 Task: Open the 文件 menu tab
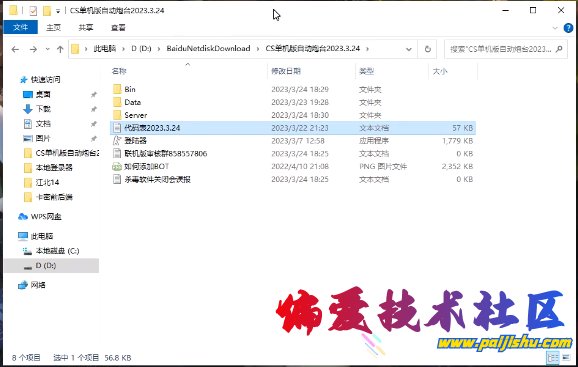(x=20, y=27)
